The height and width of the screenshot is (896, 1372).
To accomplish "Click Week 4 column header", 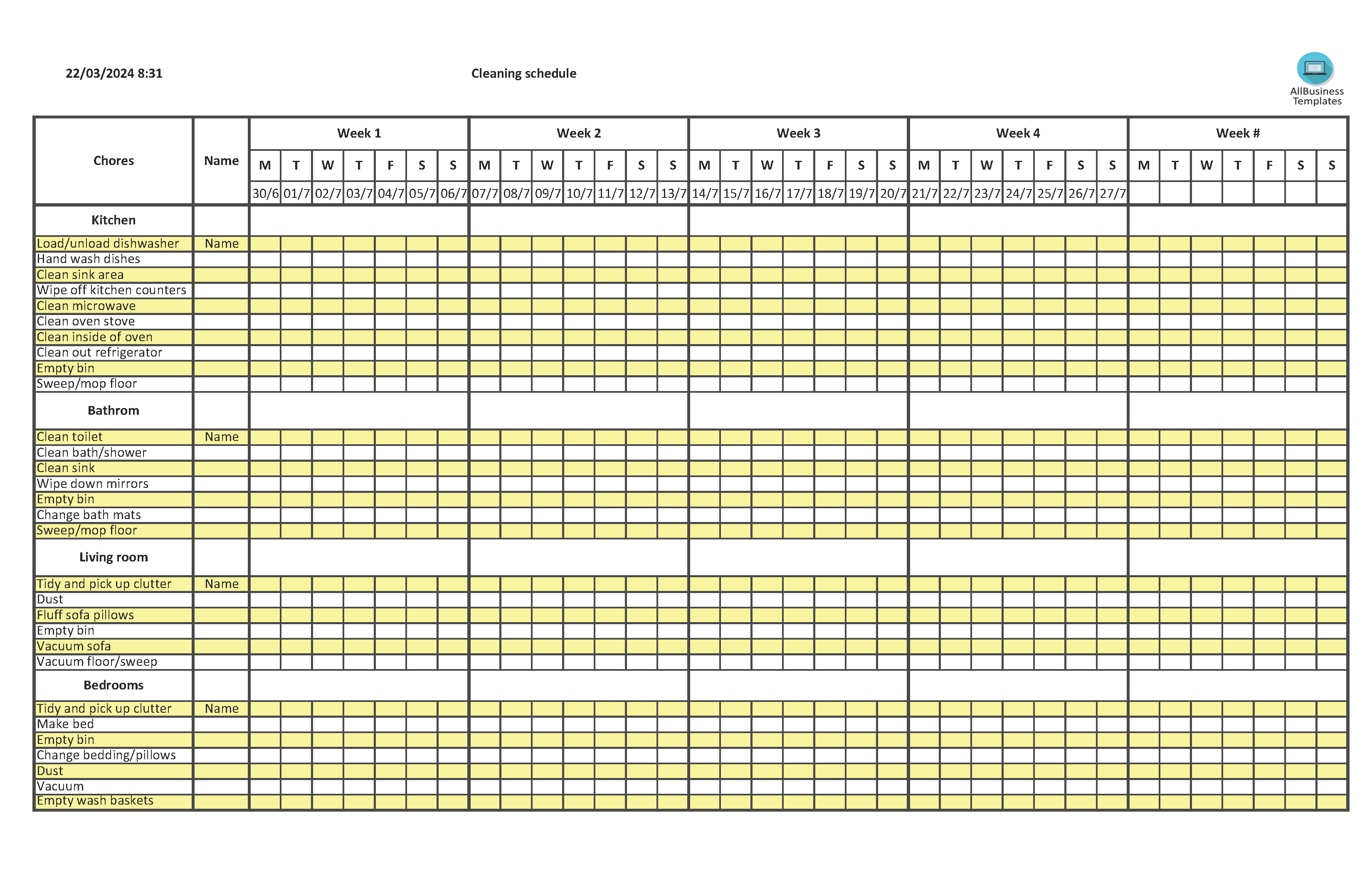I will 1013,131.
